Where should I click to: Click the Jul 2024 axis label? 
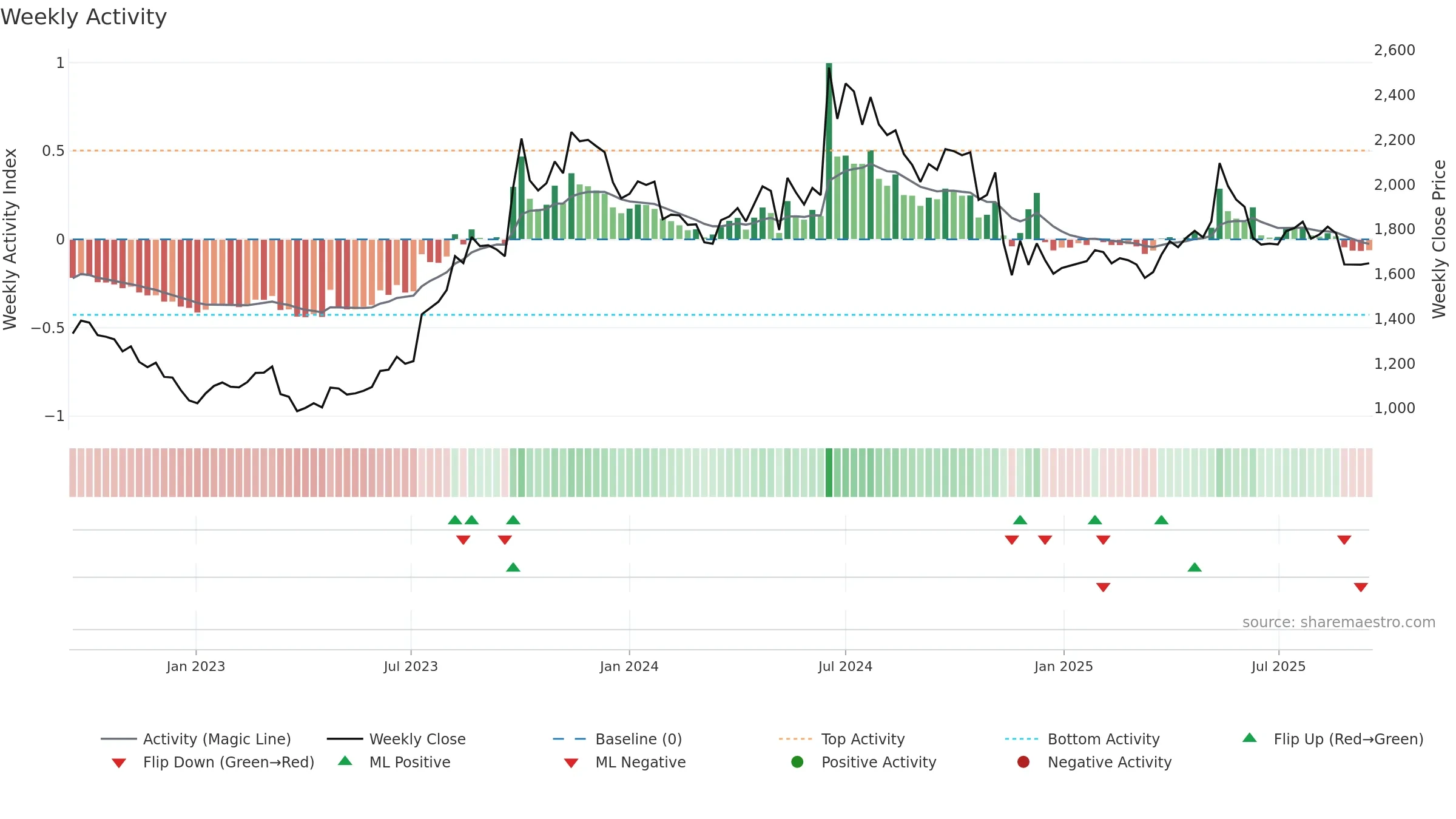845,666
